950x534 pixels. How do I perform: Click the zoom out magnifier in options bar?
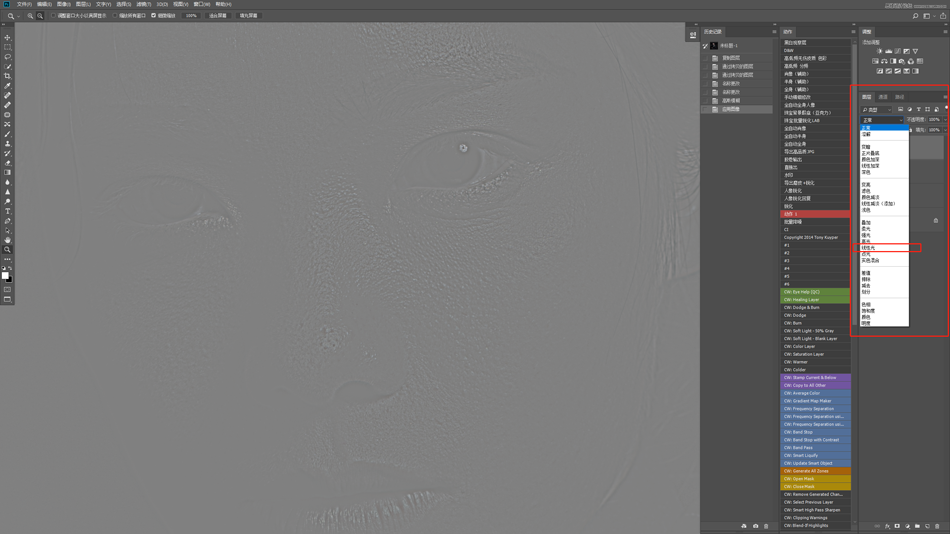click(x=40, y=16)
